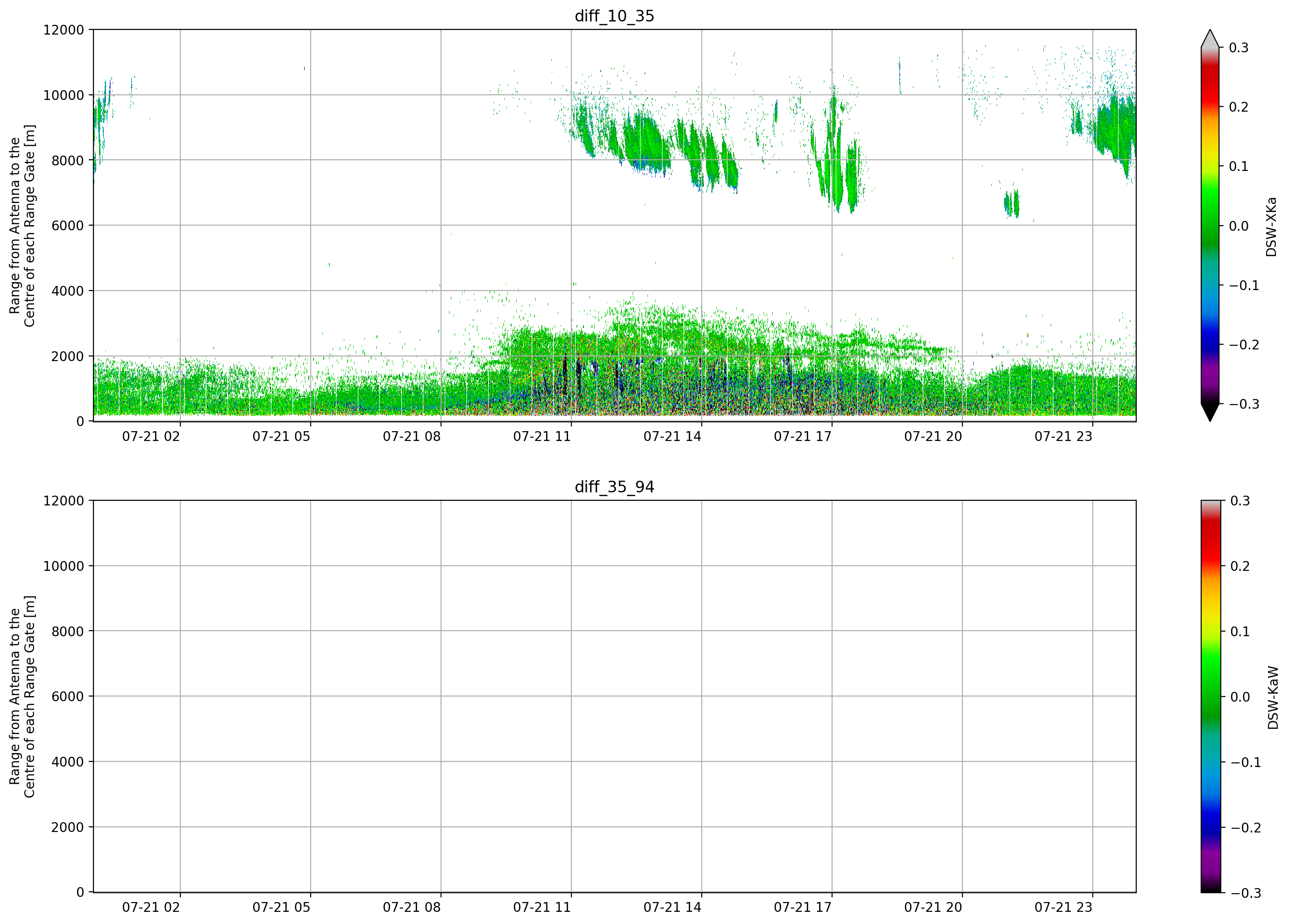
Task: Click the 0.3 tick on DSW-KaW colorbar
Action: 1240,501
